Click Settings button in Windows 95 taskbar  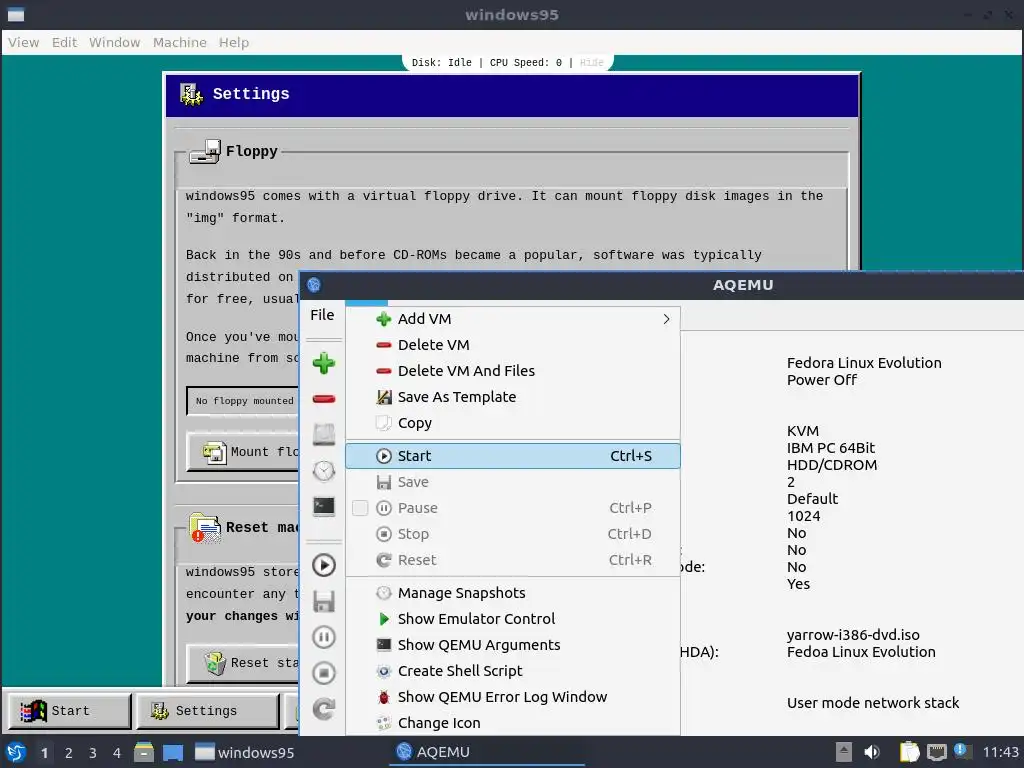click(208, 711)
